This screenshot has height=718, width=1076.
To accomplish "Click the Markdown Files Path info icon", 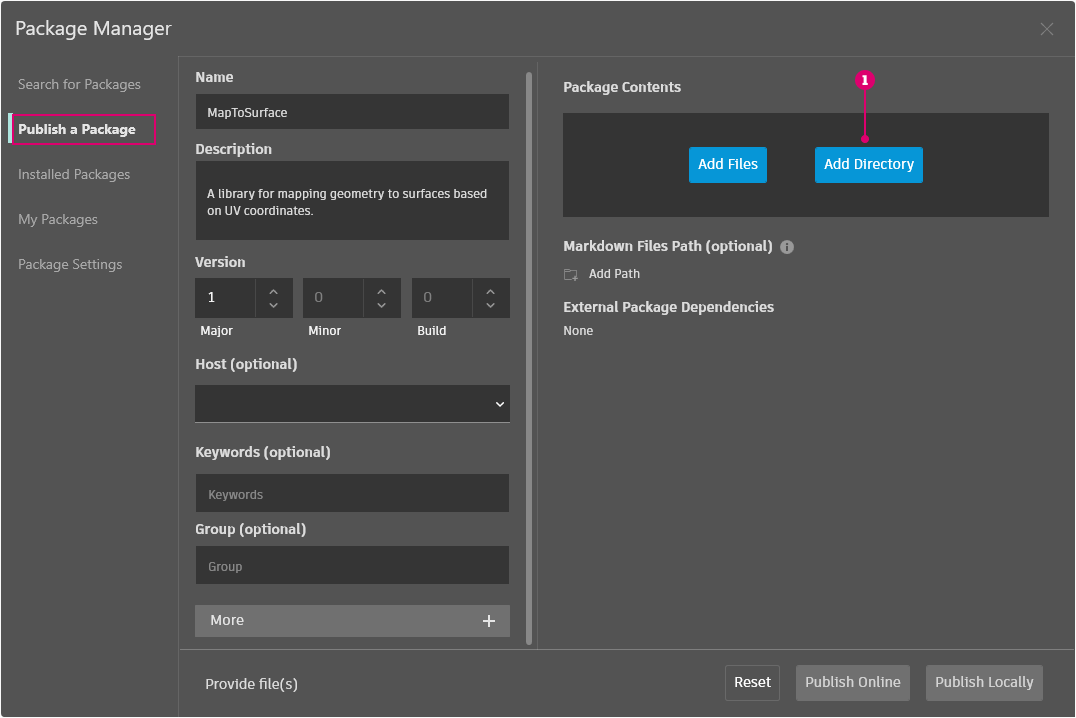I will click(787, 247).
